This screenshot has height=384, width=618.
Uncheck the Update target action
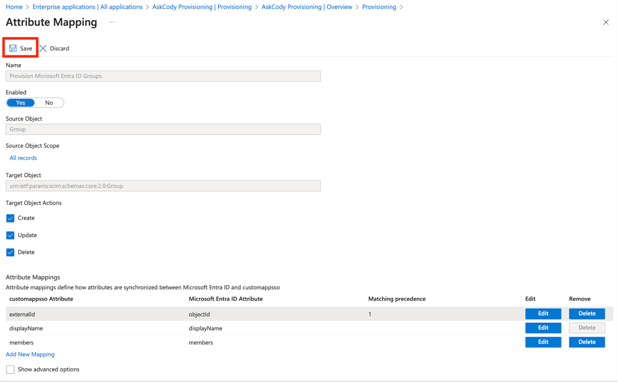click(10, 235)
